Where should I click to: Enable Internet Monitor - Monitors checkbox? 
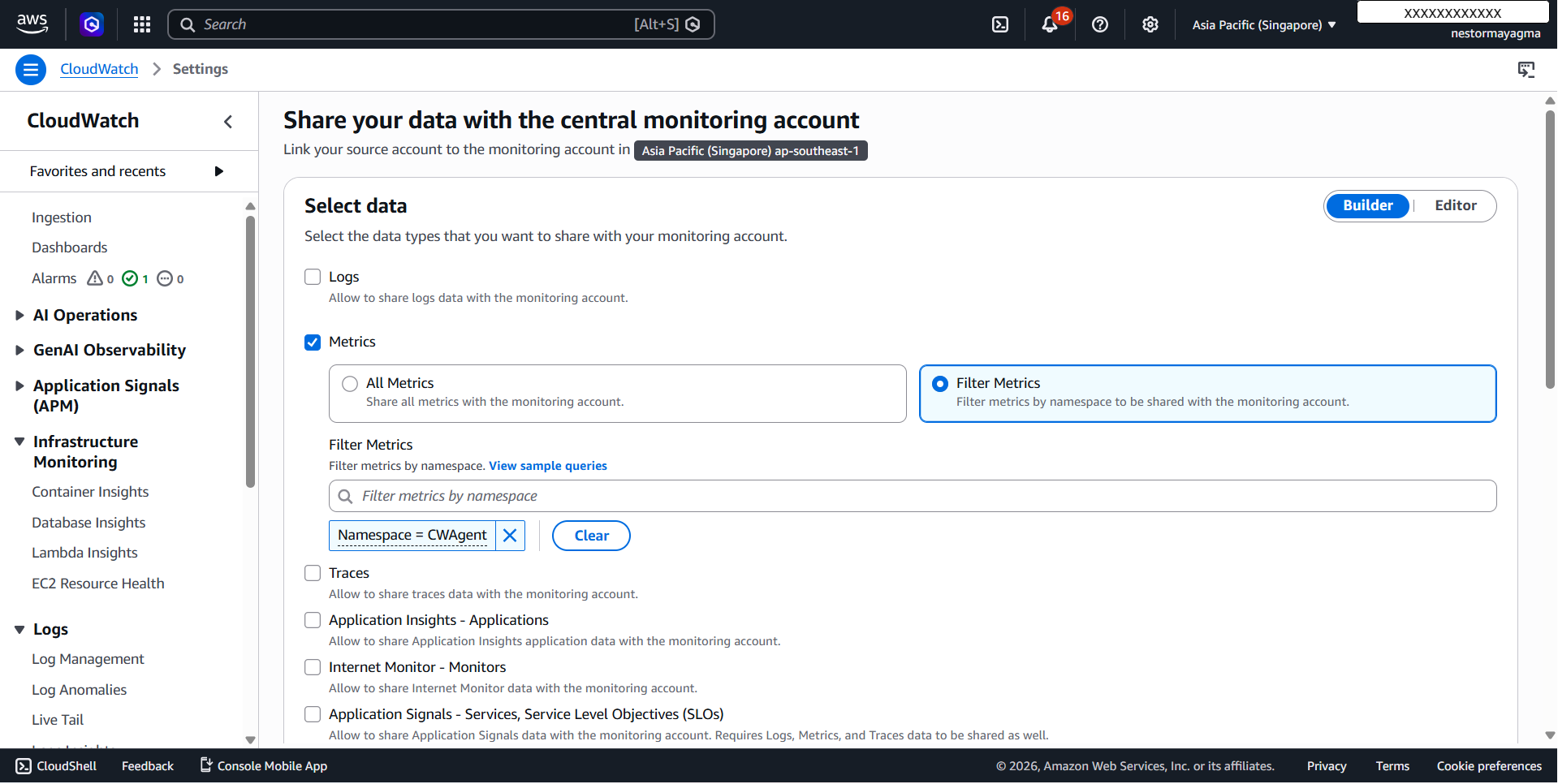[x=313, y=667]
